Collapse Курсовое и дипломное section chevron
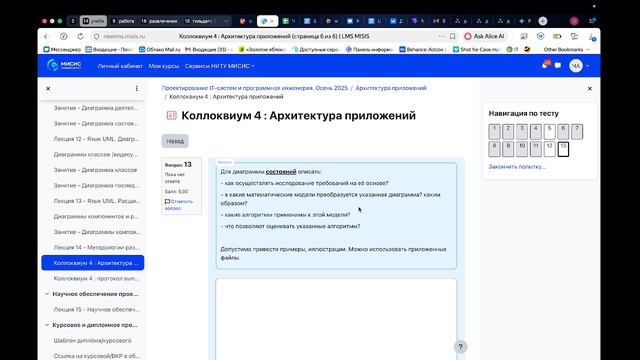The height and width of the screenshot is (360, 640). tap(47, 325)
